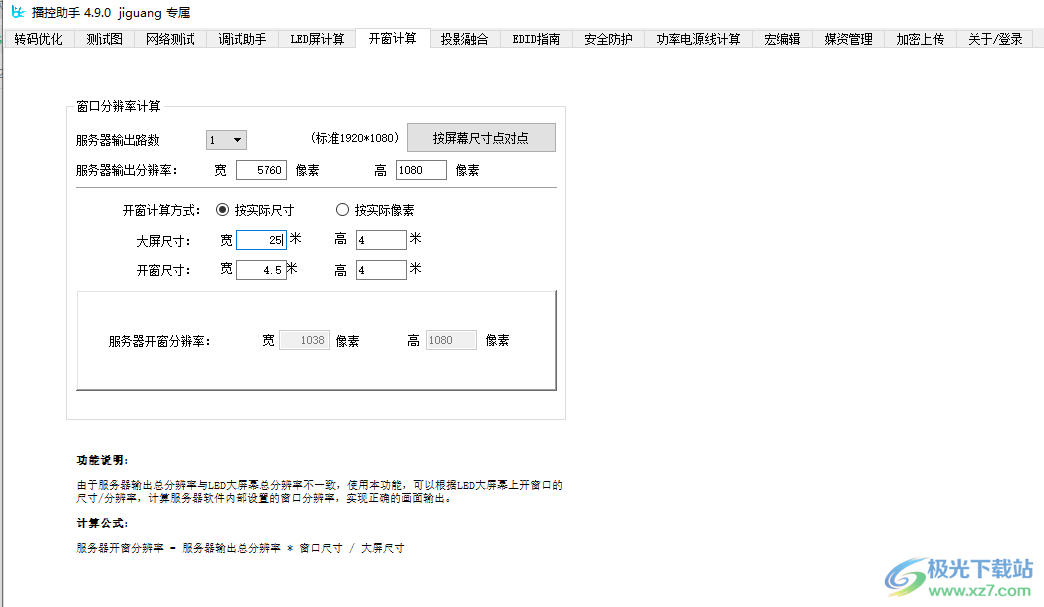Click the 关于/登录 tab
Image resolution: width=1044 pixels, height=607 pixels.
click(994, 39)
